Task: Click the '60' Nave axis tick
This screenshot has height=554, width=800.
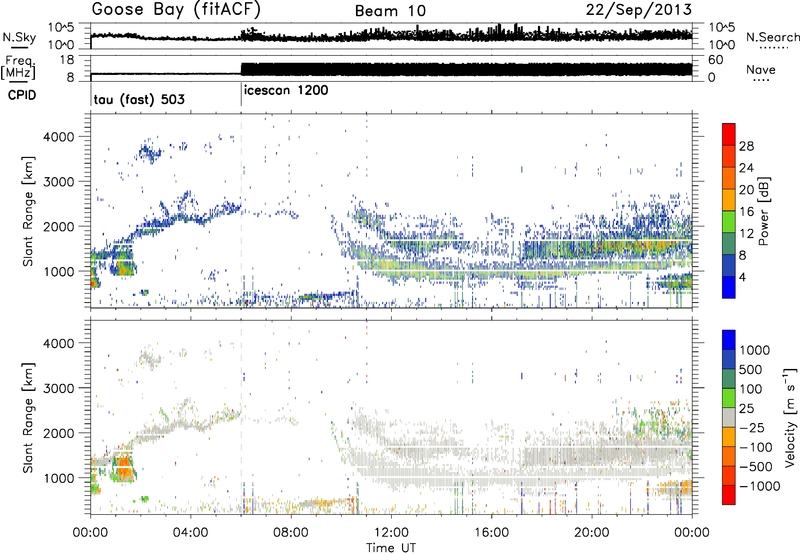Action: click(x=716, y=60)
